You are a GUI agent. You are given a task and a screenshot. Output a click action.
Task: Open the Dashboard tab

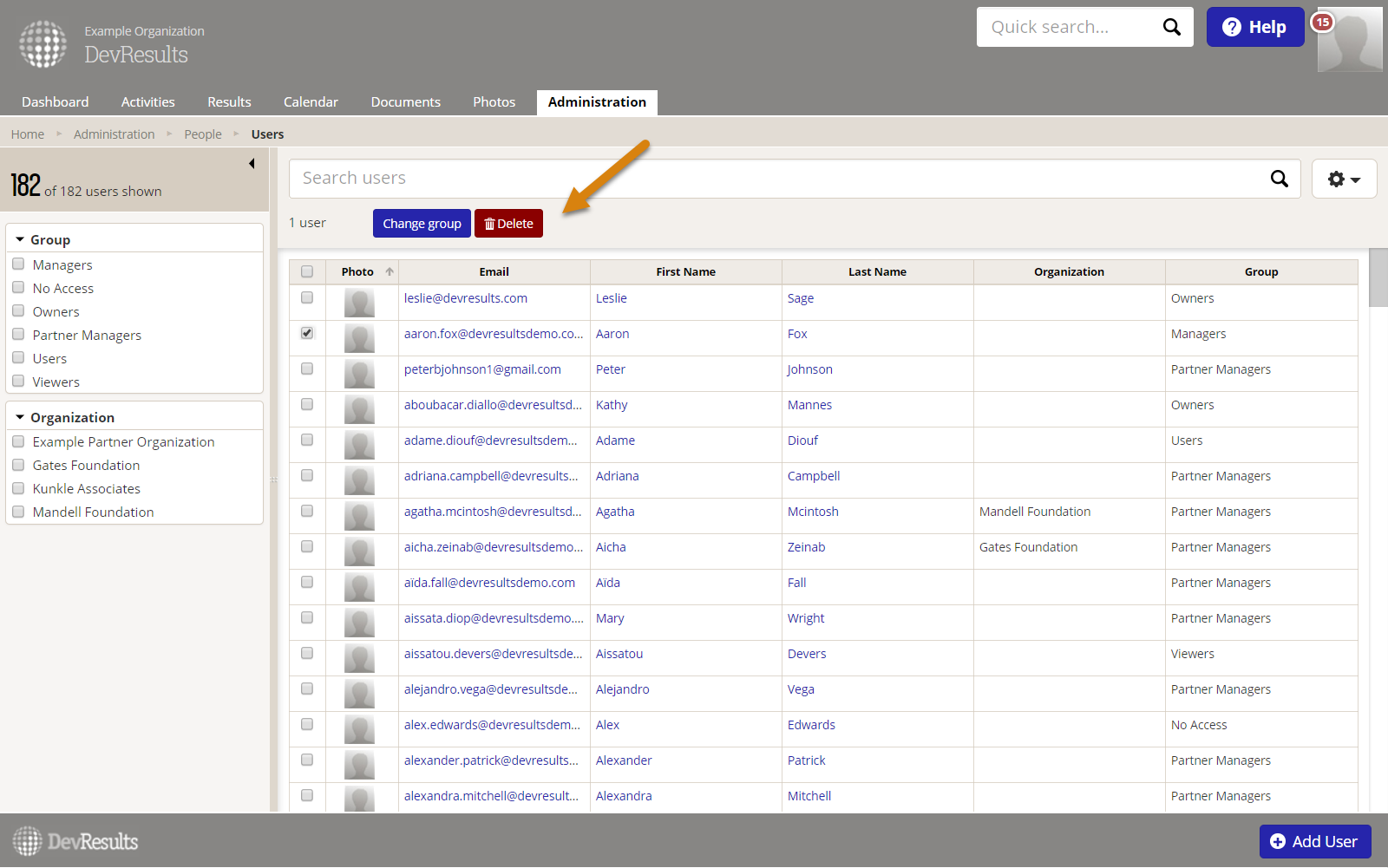(56, 102)
